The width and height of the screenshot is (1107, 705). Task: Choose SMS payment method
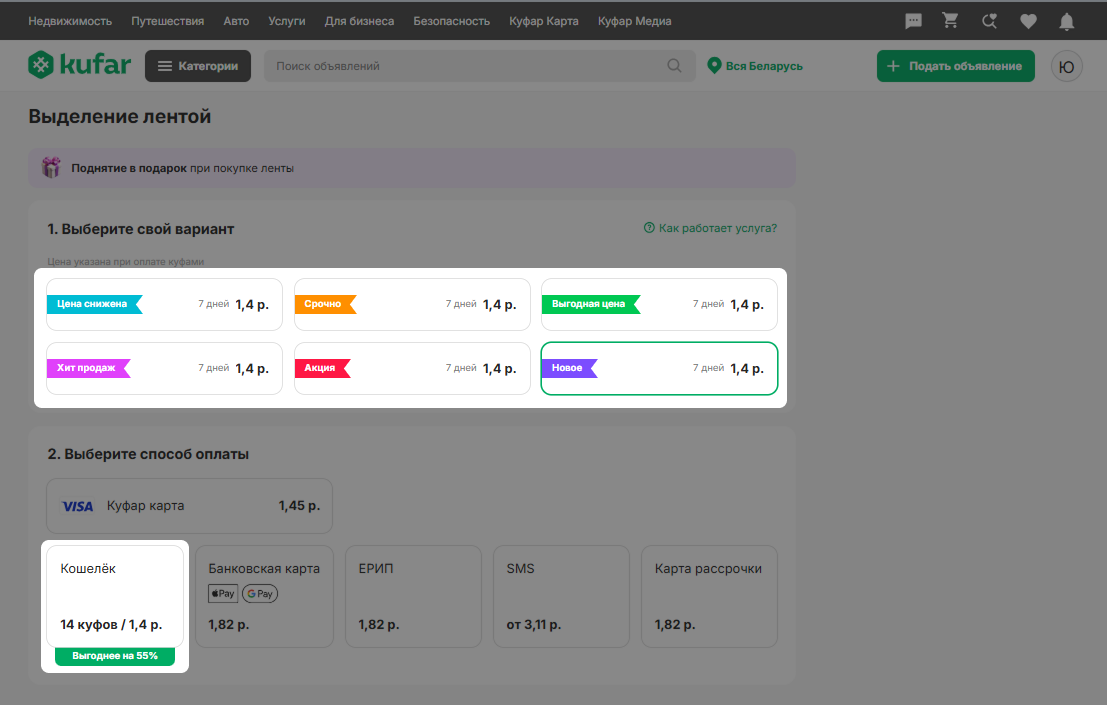561,596
